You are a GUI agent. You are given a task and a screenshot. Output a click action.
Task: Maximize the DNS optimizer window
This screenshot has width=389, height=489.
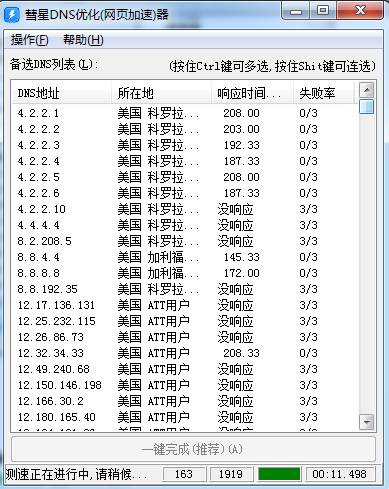click(323, 11)
